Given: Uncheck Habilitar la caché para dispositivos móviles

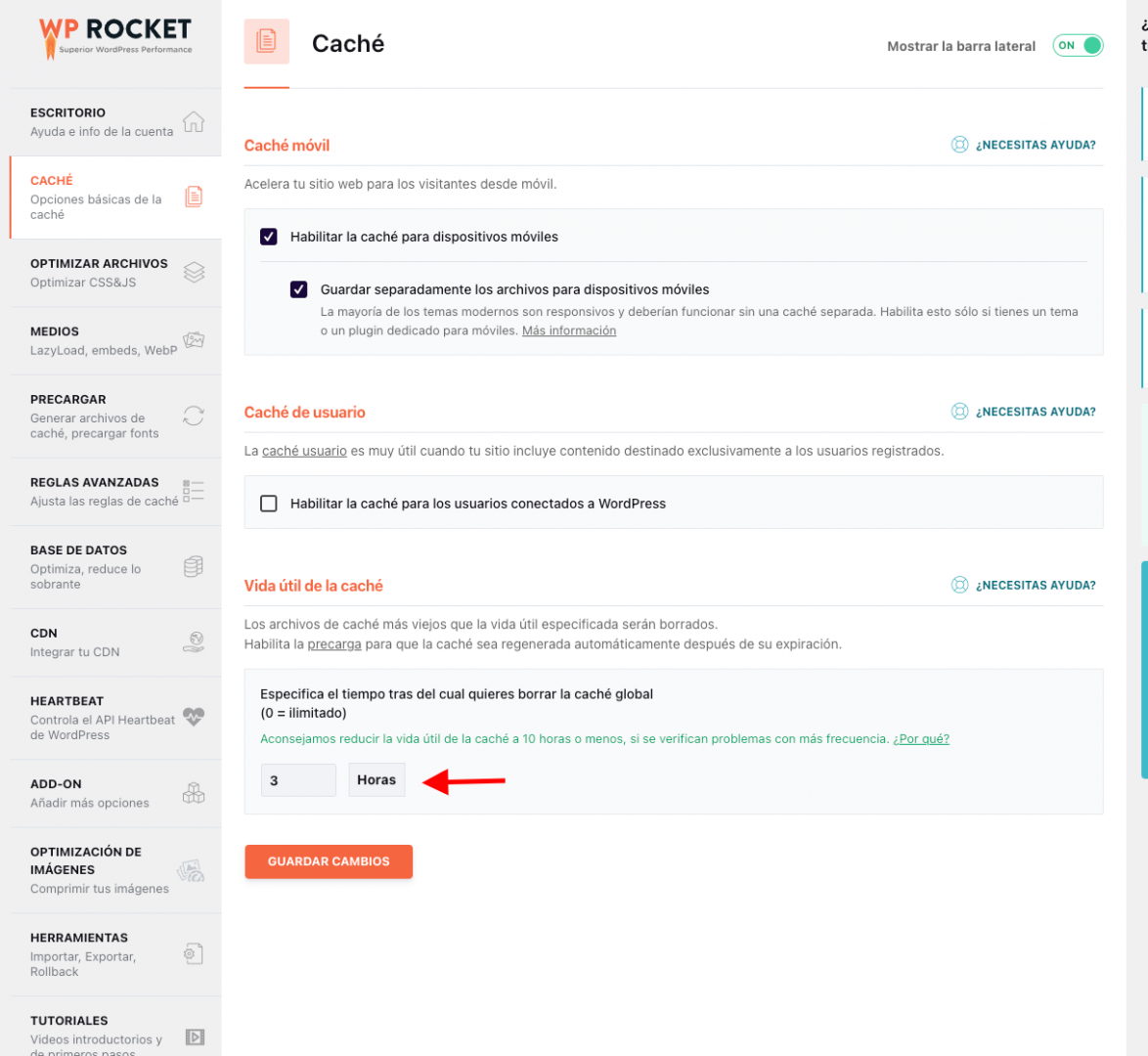Looking at the screenshot, I should [x=269, y=237].
